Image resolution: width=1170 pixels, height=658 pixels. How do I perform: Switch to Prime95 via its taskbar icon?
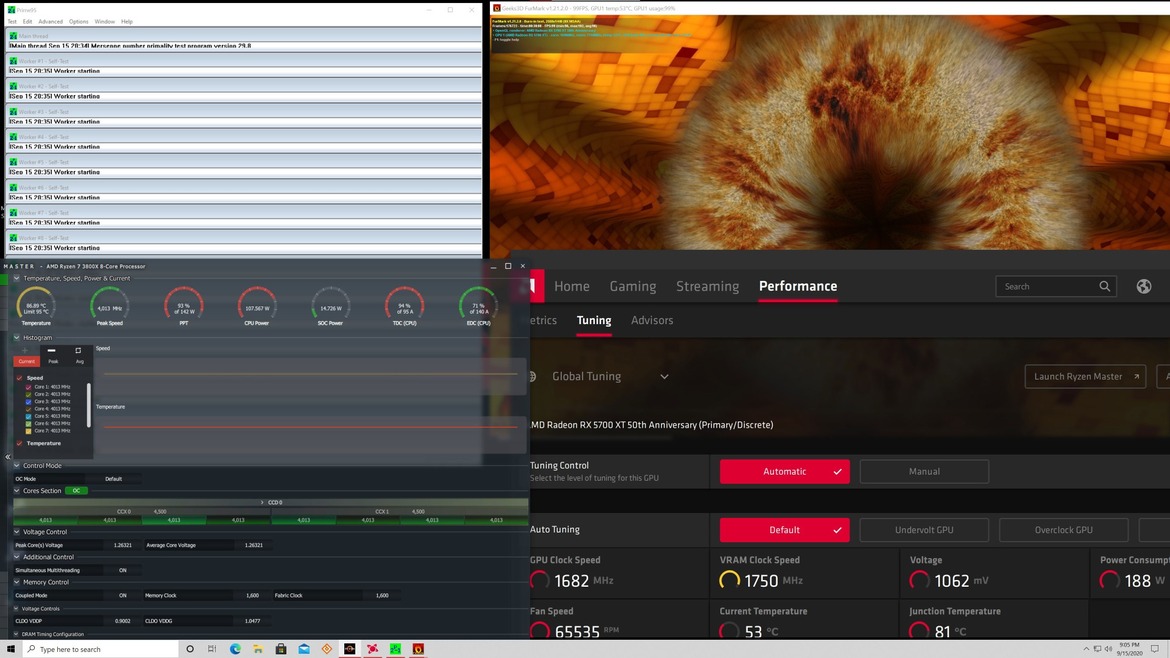[395, 649]
